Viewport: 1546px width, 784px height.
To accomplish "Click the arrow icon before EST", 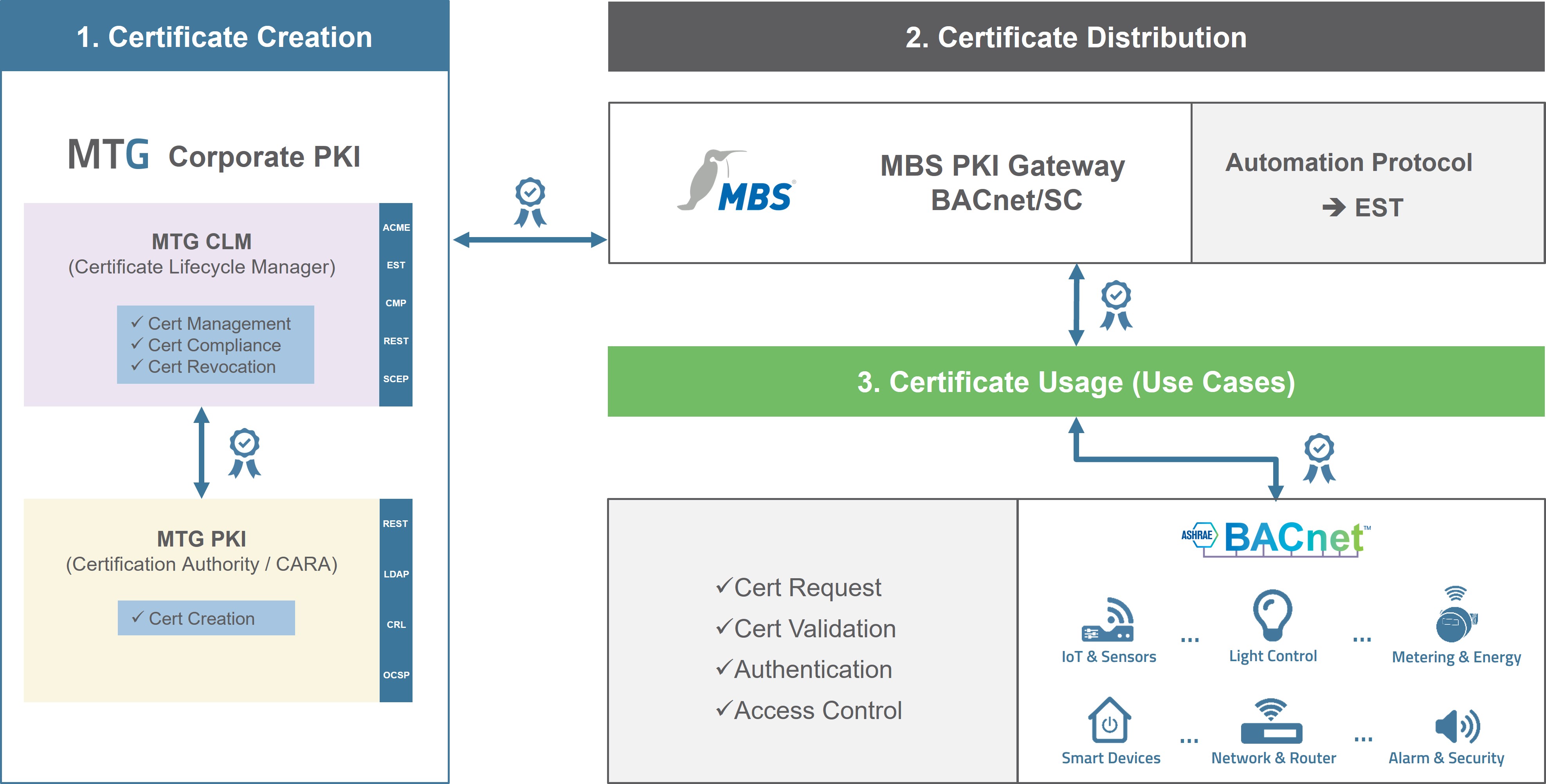I will (1334, 208).
